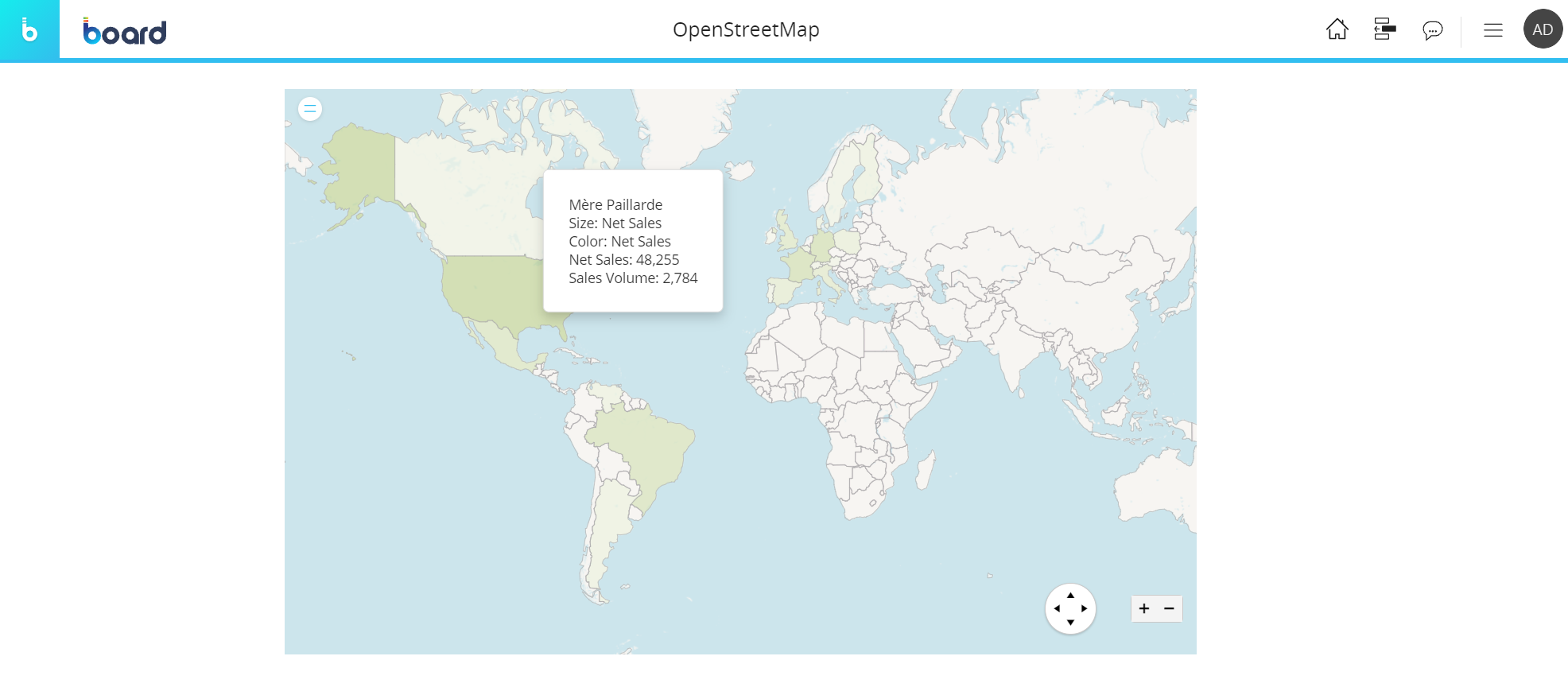Open the screen selection icon beside Home
This screenshot has height=695, width=1568.
pyautogui.click(x=1385, y=29)
